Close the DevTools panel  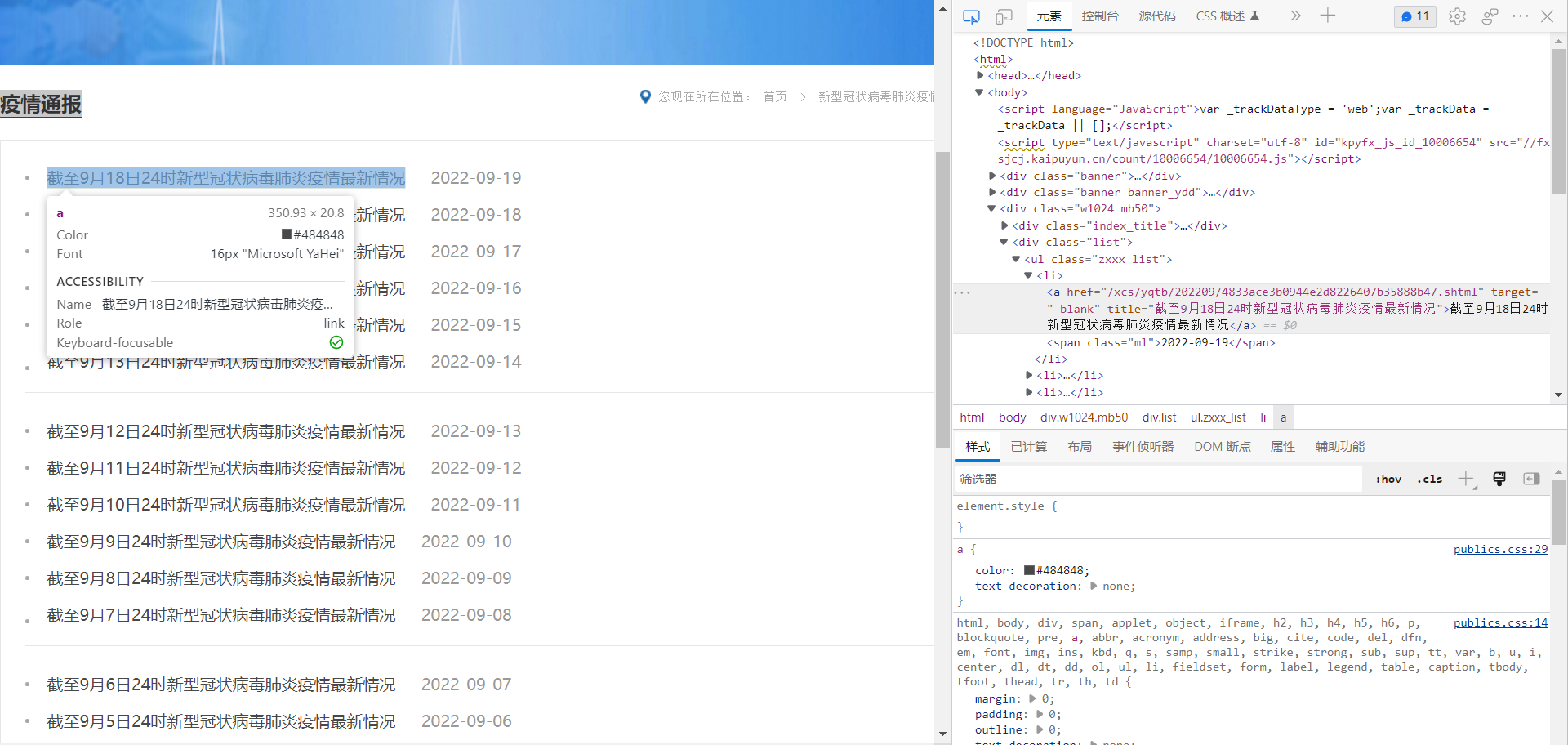pos(1547,16)
